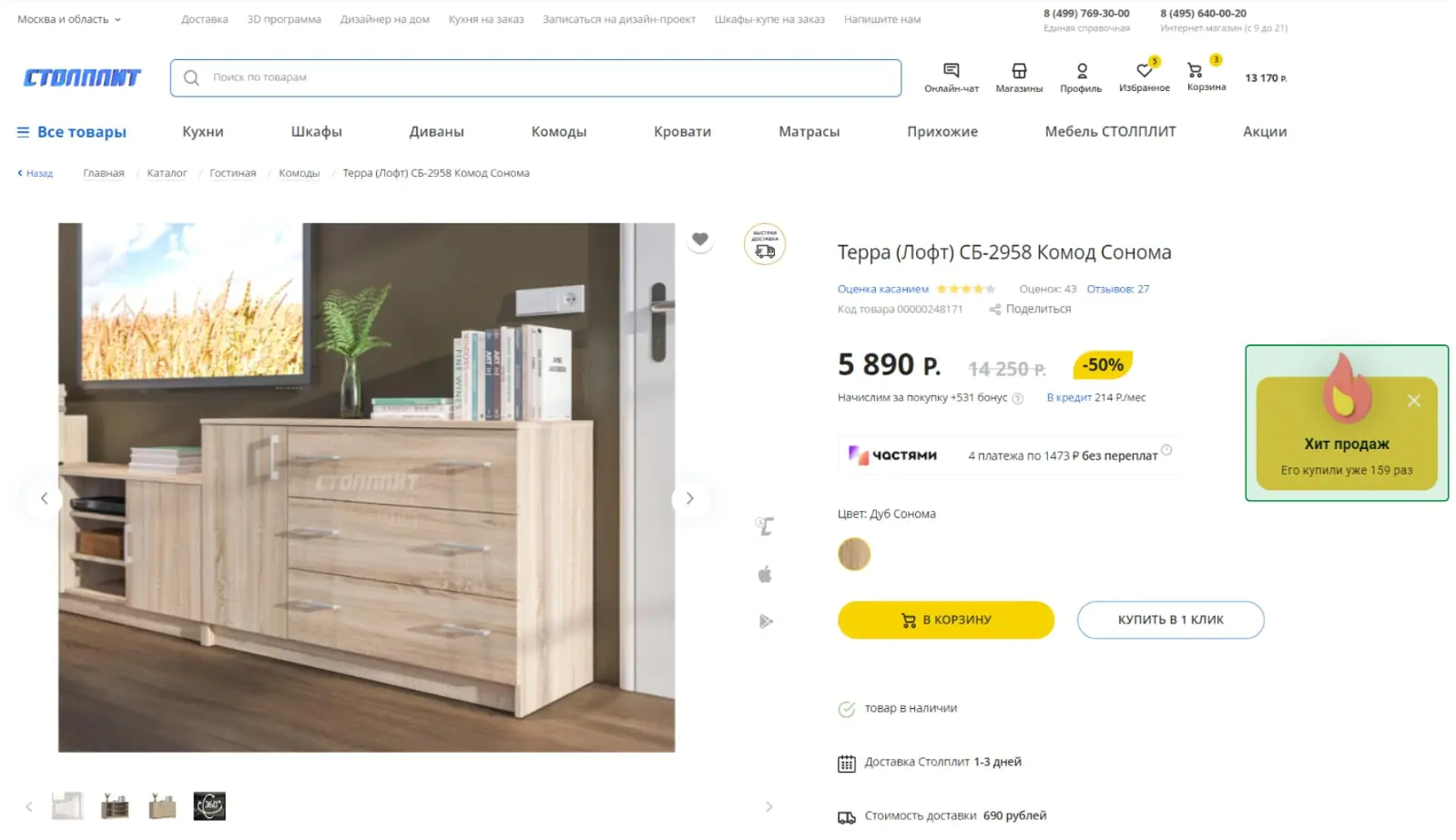Open the Акции promotions page
Screen dimensions: 1456x840
[1265, 131]
